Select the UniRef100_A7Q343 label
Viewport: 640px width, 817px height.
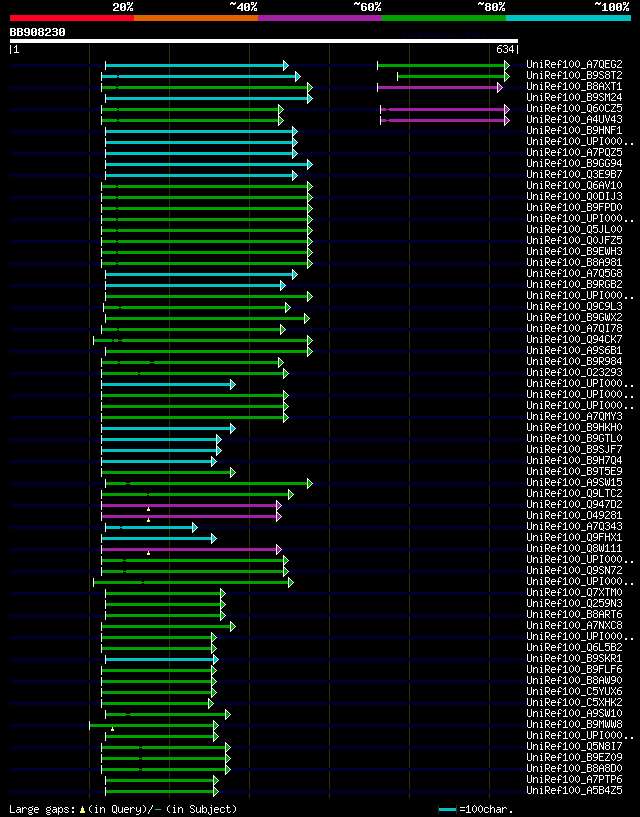[574, 527]
